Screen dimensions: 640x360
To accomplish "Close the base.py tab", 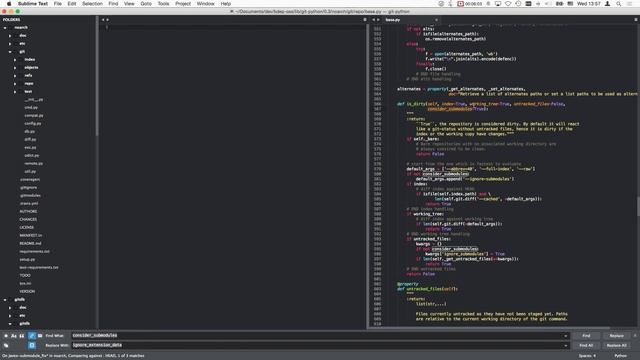I will pos(436,20).
